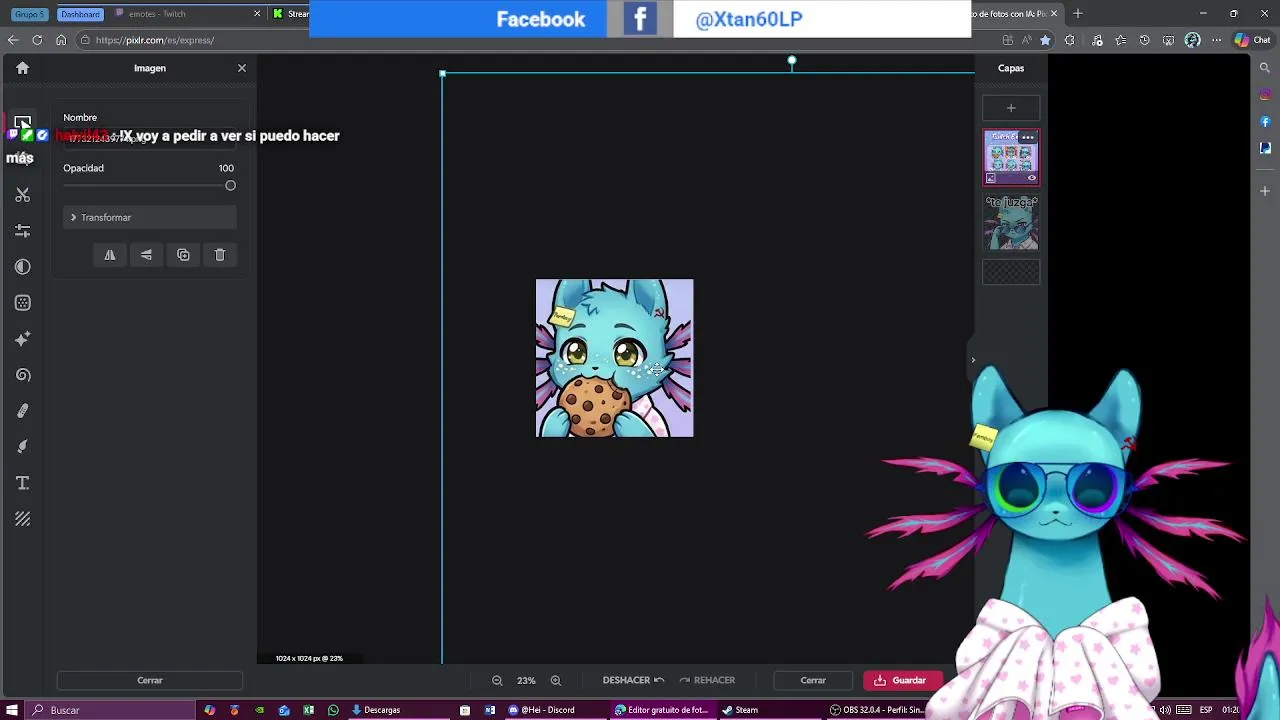This screenshot has height=720, width=1280.
Task: Select the scissors cutout tool
Action: click(22, 195)
